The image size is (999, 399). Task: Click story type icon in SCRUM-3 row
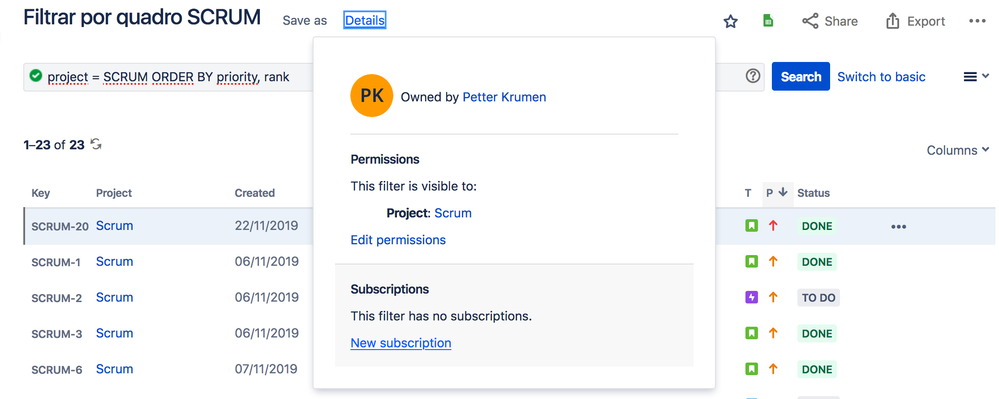tap(752, 333)
